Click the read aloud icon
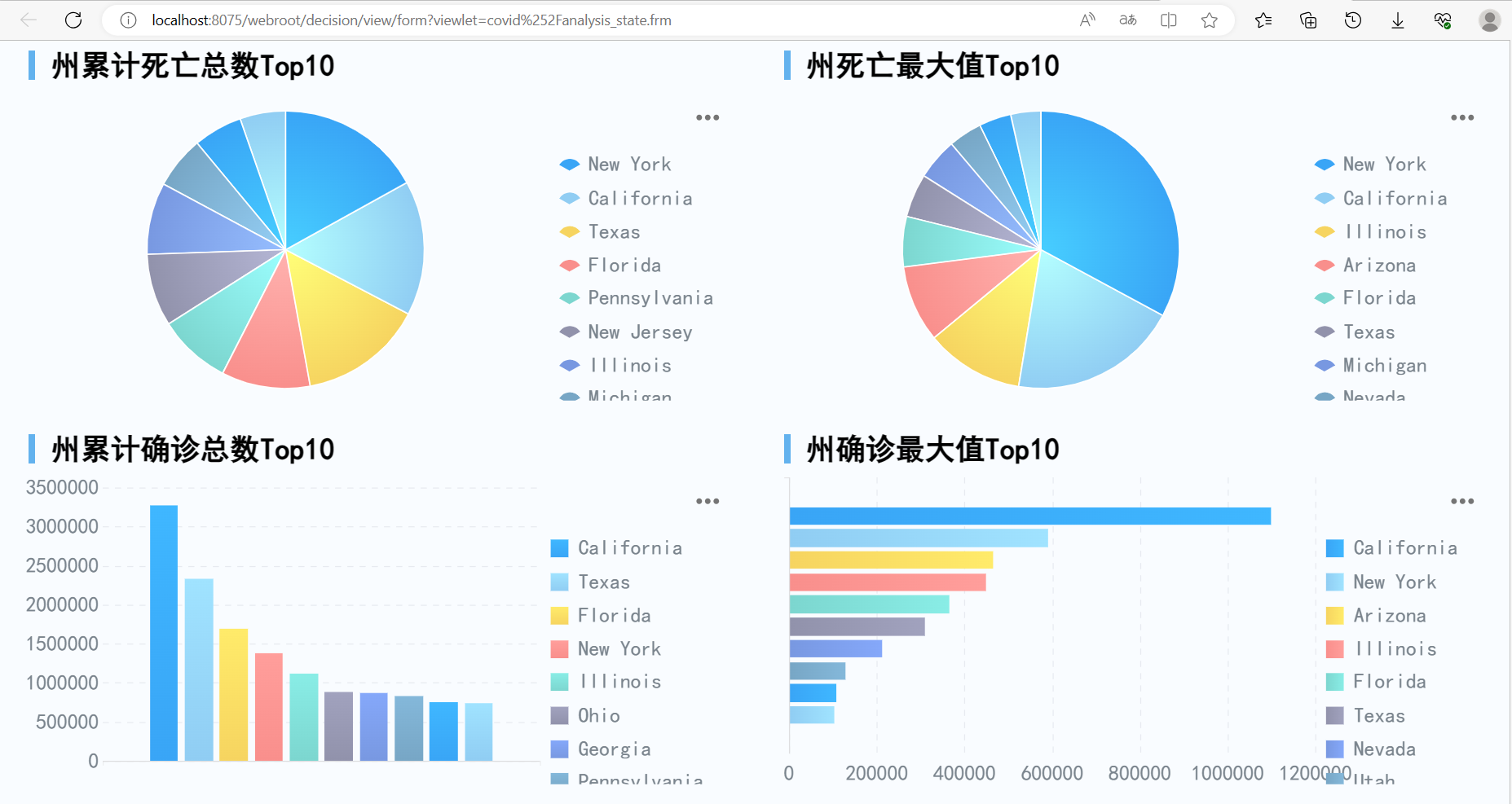 click(x=1087, y=20)
